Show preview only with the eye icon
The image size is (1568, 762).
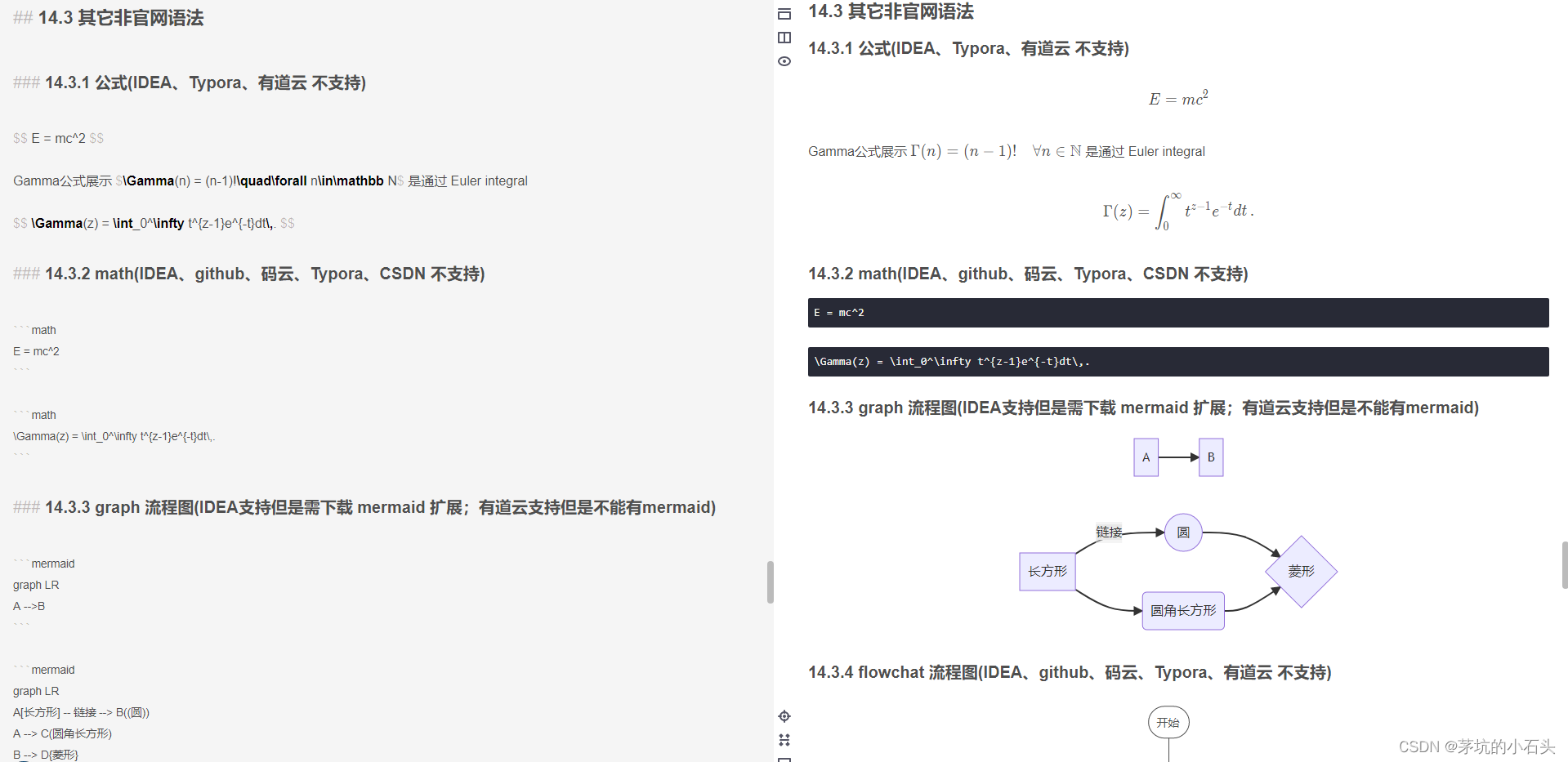tap(784, 61)
